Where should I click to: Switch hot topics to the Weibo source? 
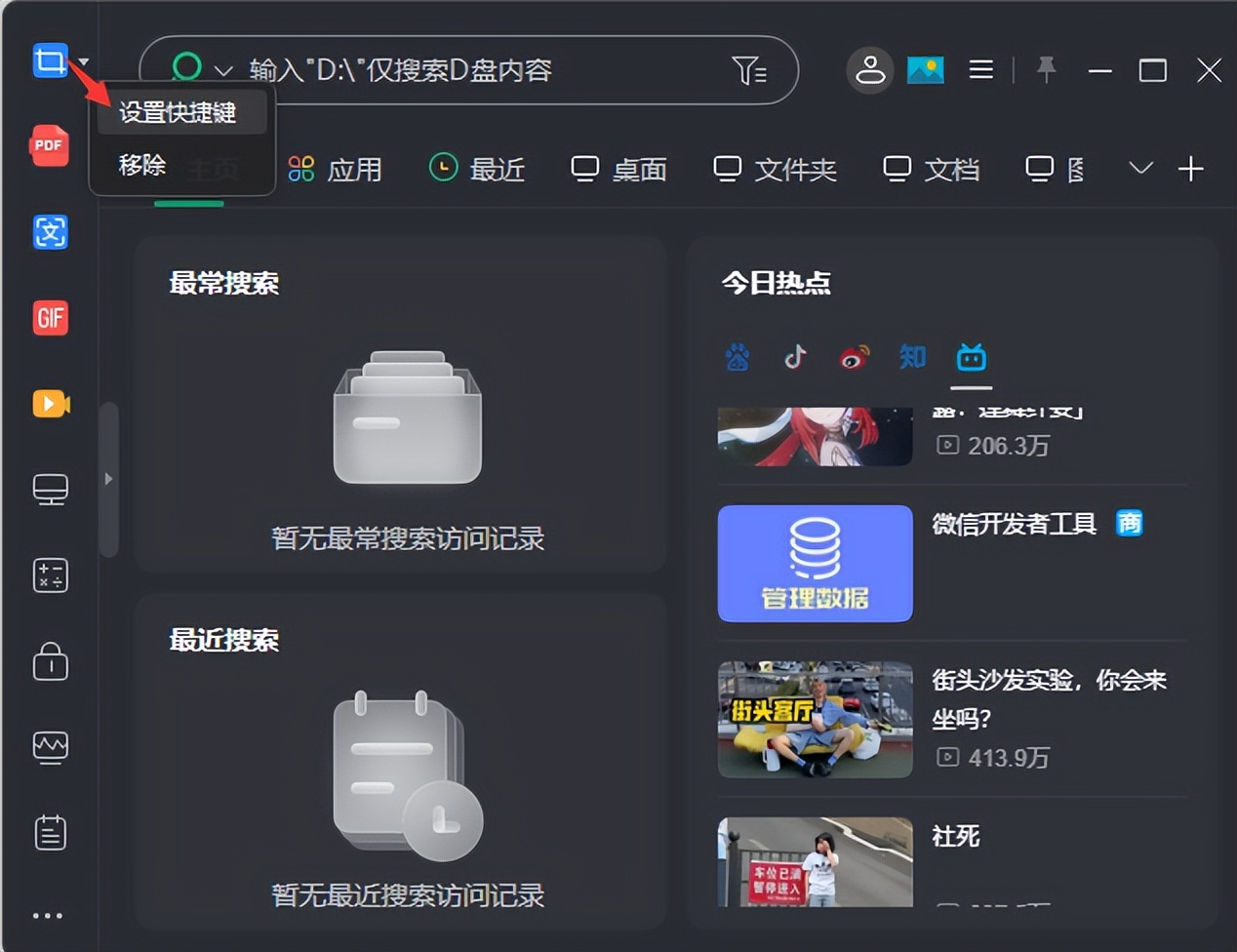coord(854,358)
